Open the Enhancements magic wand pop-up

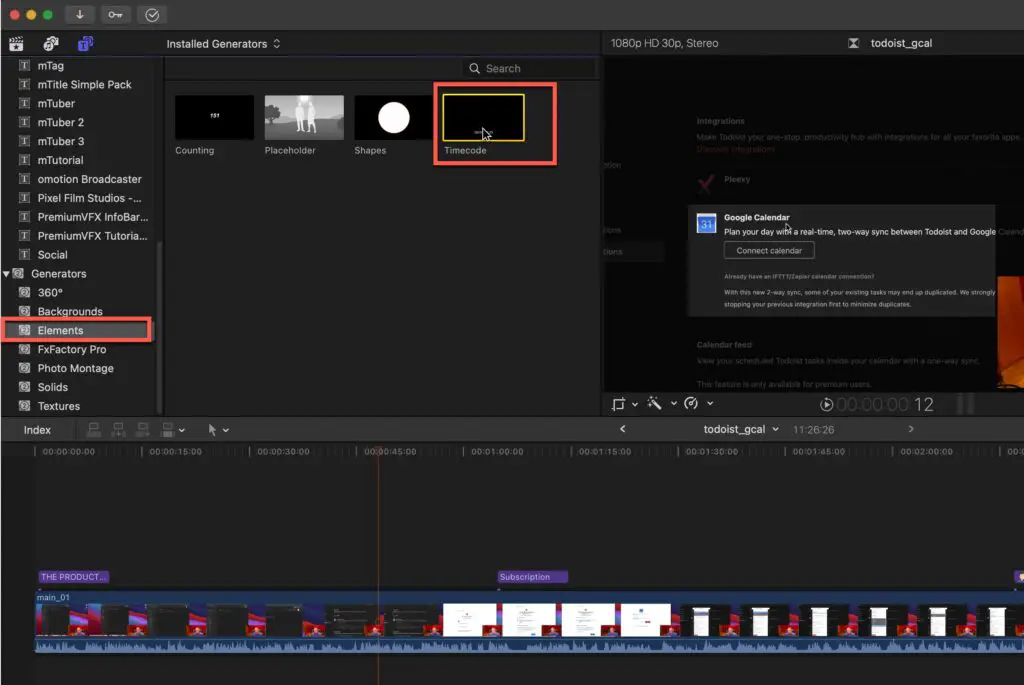tap(661, 404)
